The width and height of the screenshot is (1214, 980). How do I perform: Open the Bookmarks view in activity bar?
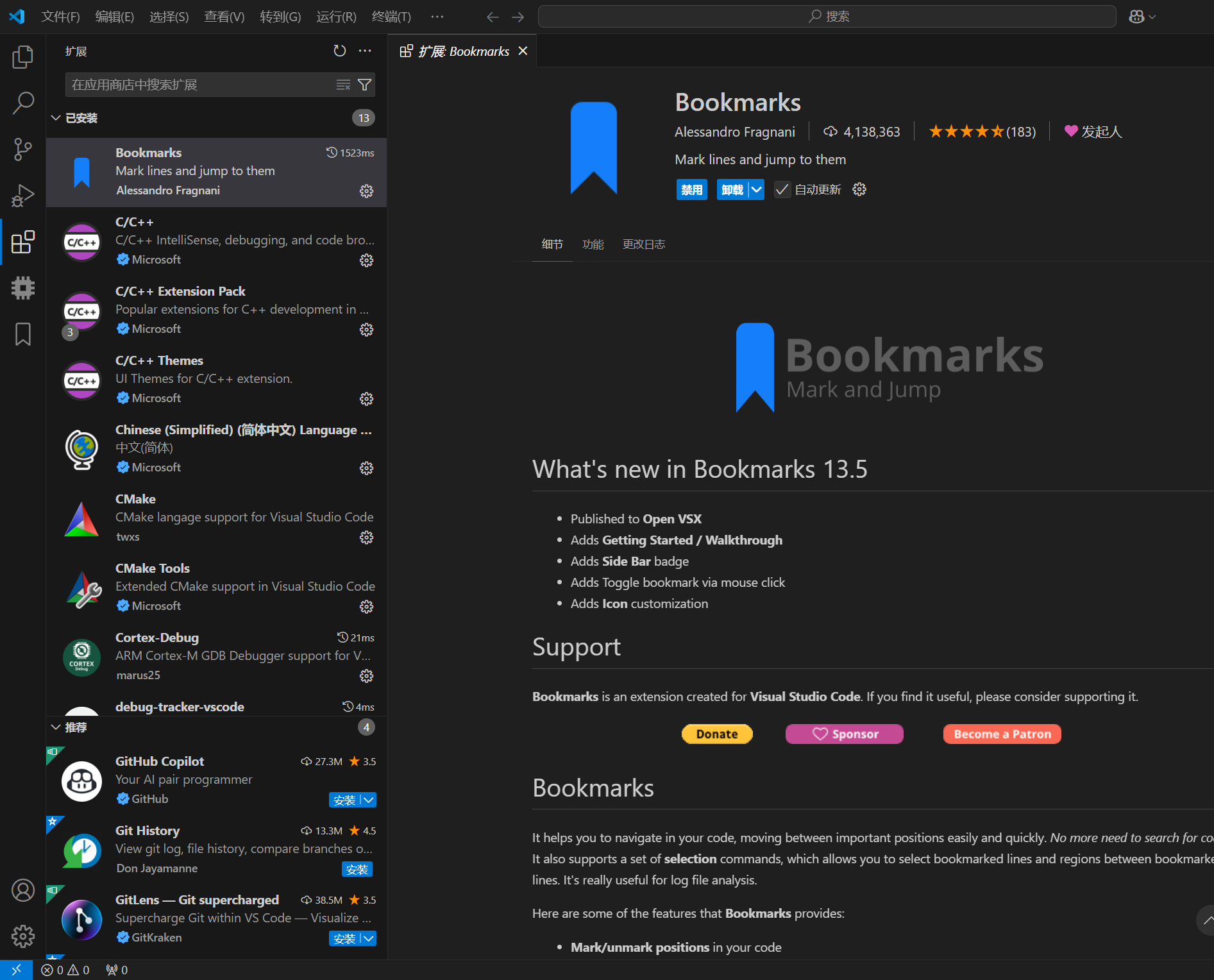point(22,334)
